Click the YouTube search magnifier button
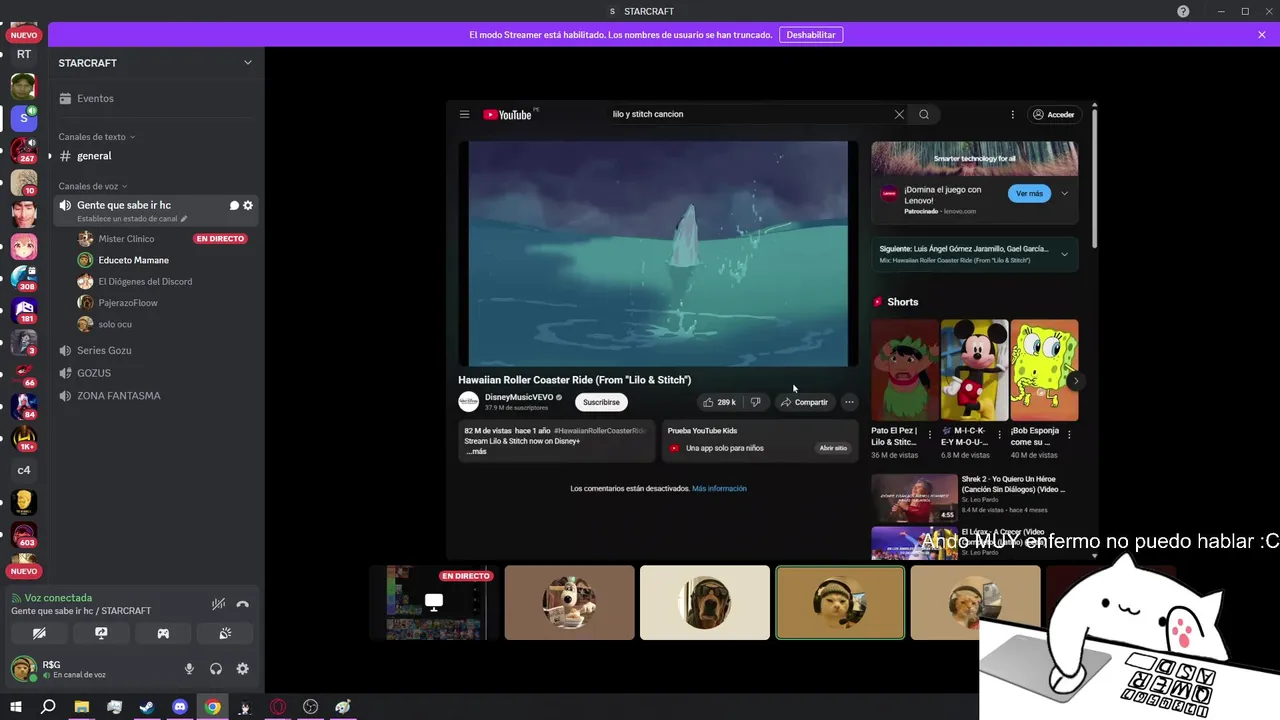 [x=924, y=114]
